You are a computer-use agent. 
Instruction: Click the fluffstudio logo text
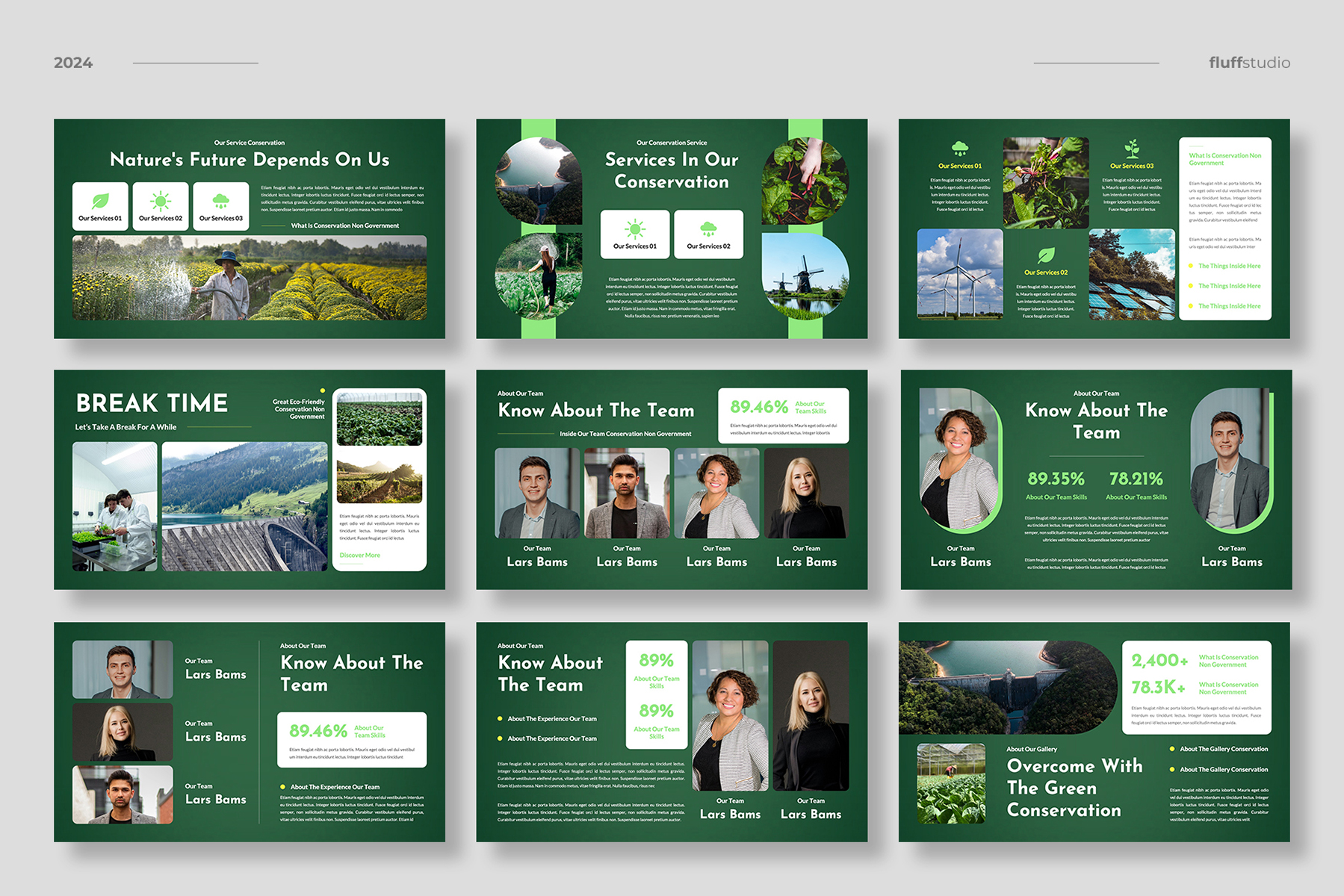tap(1249, 63)
